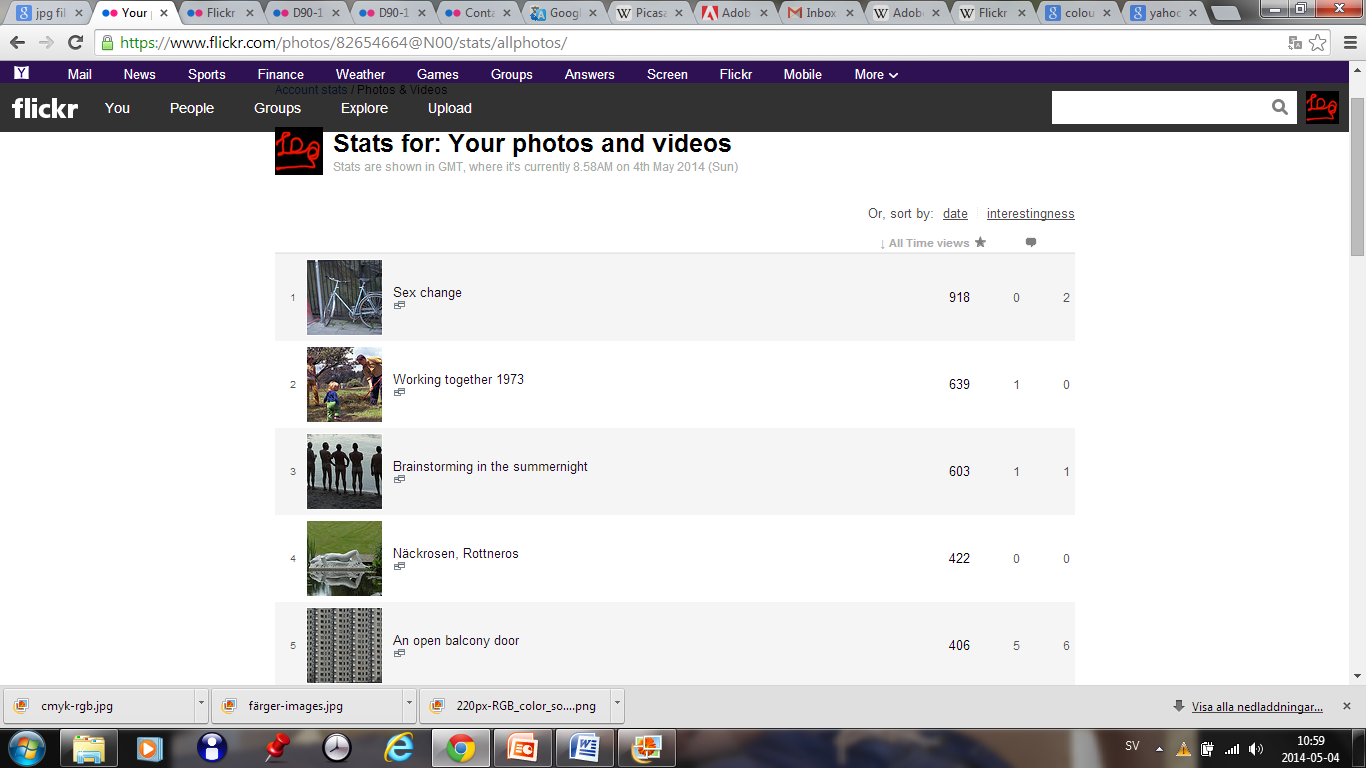Viewport: 1366px width, 768px height.
Task: Click the red pushpin taskbar icon
Action: [x=275, y=747]
